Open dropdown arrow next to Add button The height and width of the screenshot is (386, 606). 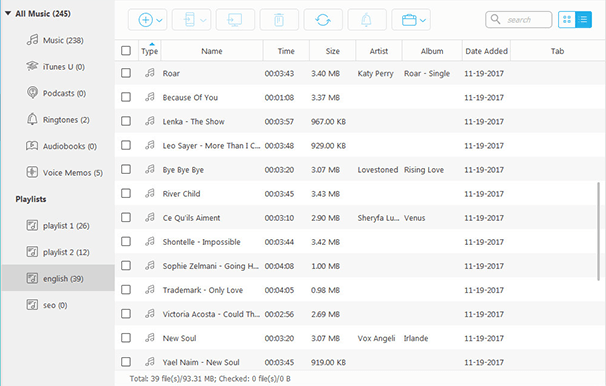click(160, 20)
